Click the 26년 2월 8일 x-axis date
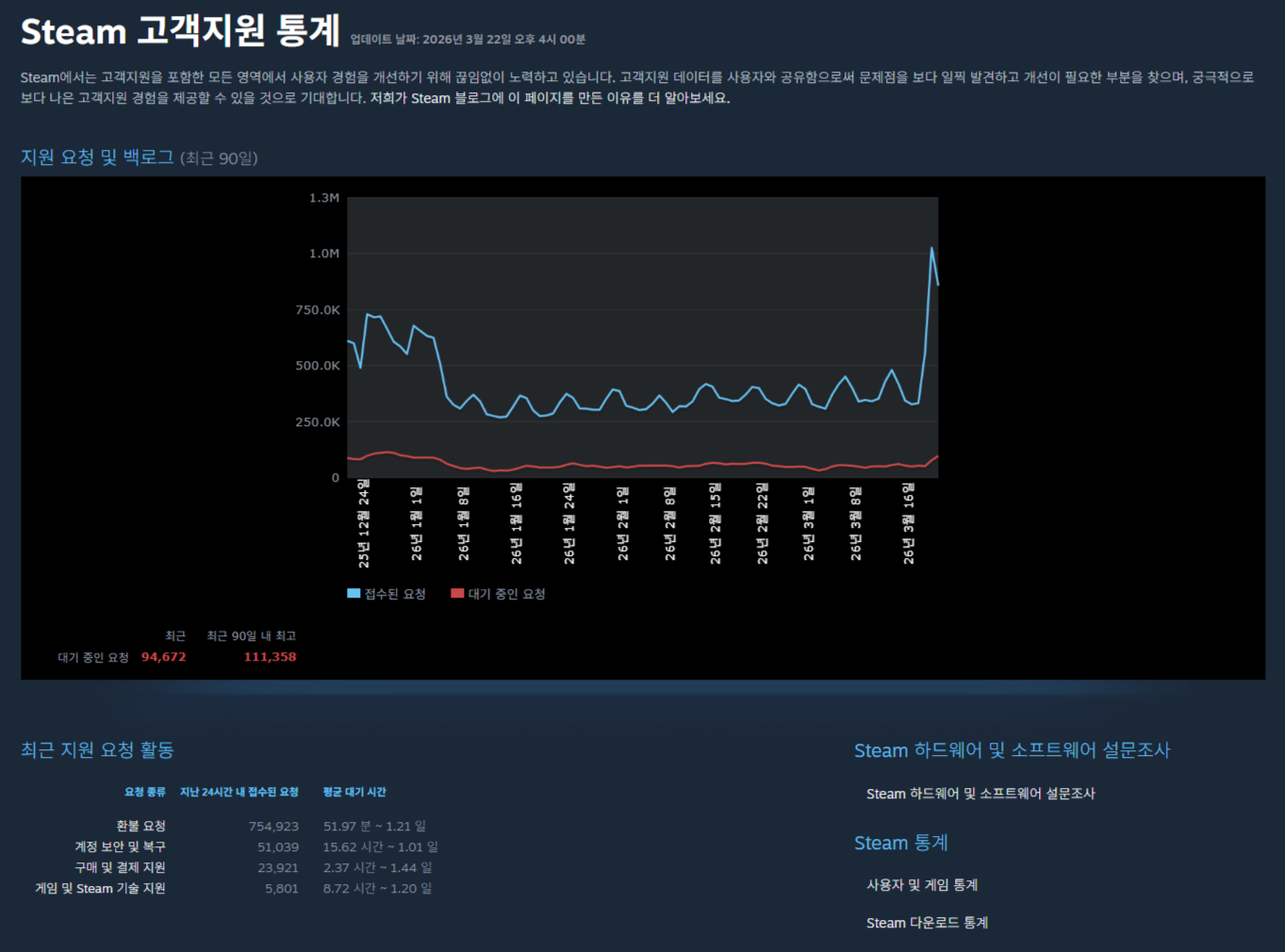1285x952 pixels. (x=670, y=523)
